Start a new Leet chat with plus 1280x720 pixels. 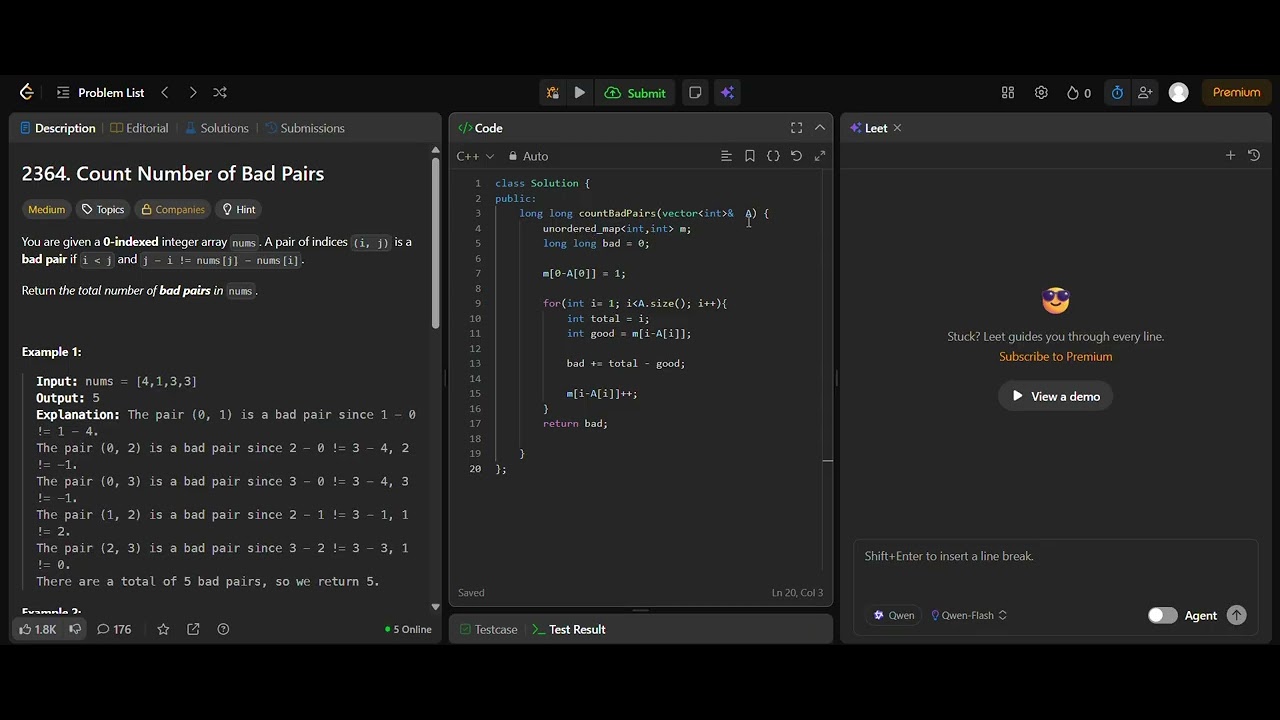pos(1230,155)
